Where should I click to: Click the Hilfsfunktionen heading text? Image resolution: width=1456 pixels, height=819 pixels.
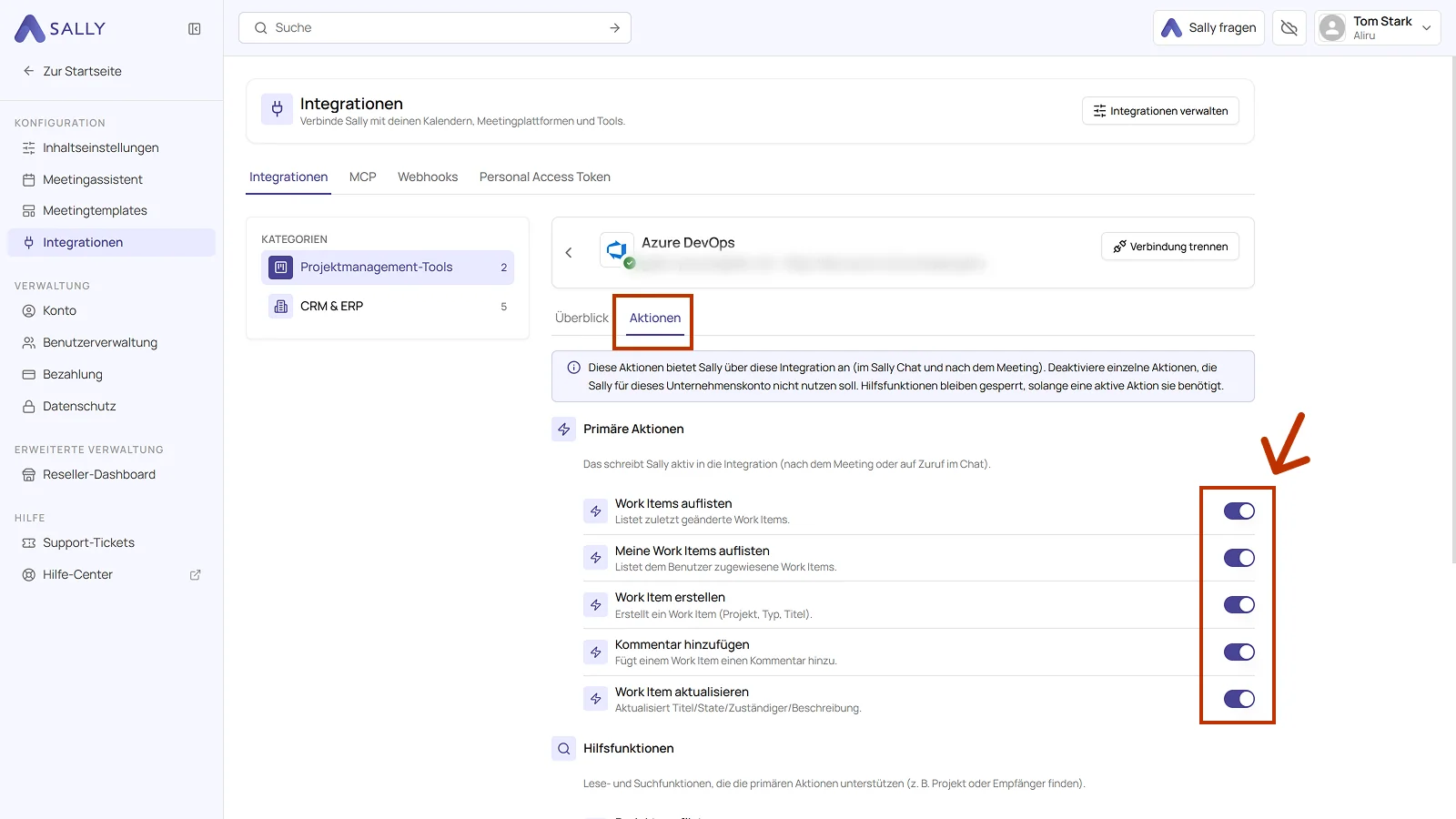click(629, 748)
